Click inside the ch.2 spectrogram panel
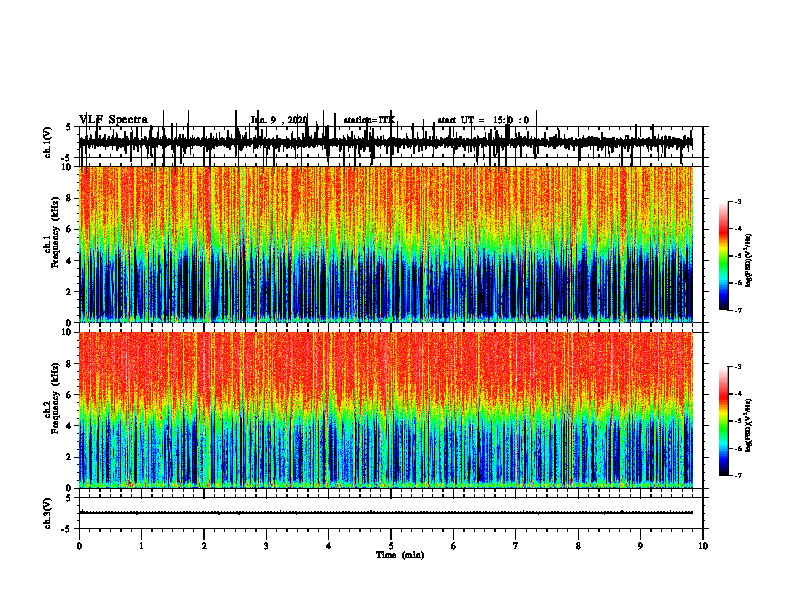 pyautogui.click(x=385, y=410)
